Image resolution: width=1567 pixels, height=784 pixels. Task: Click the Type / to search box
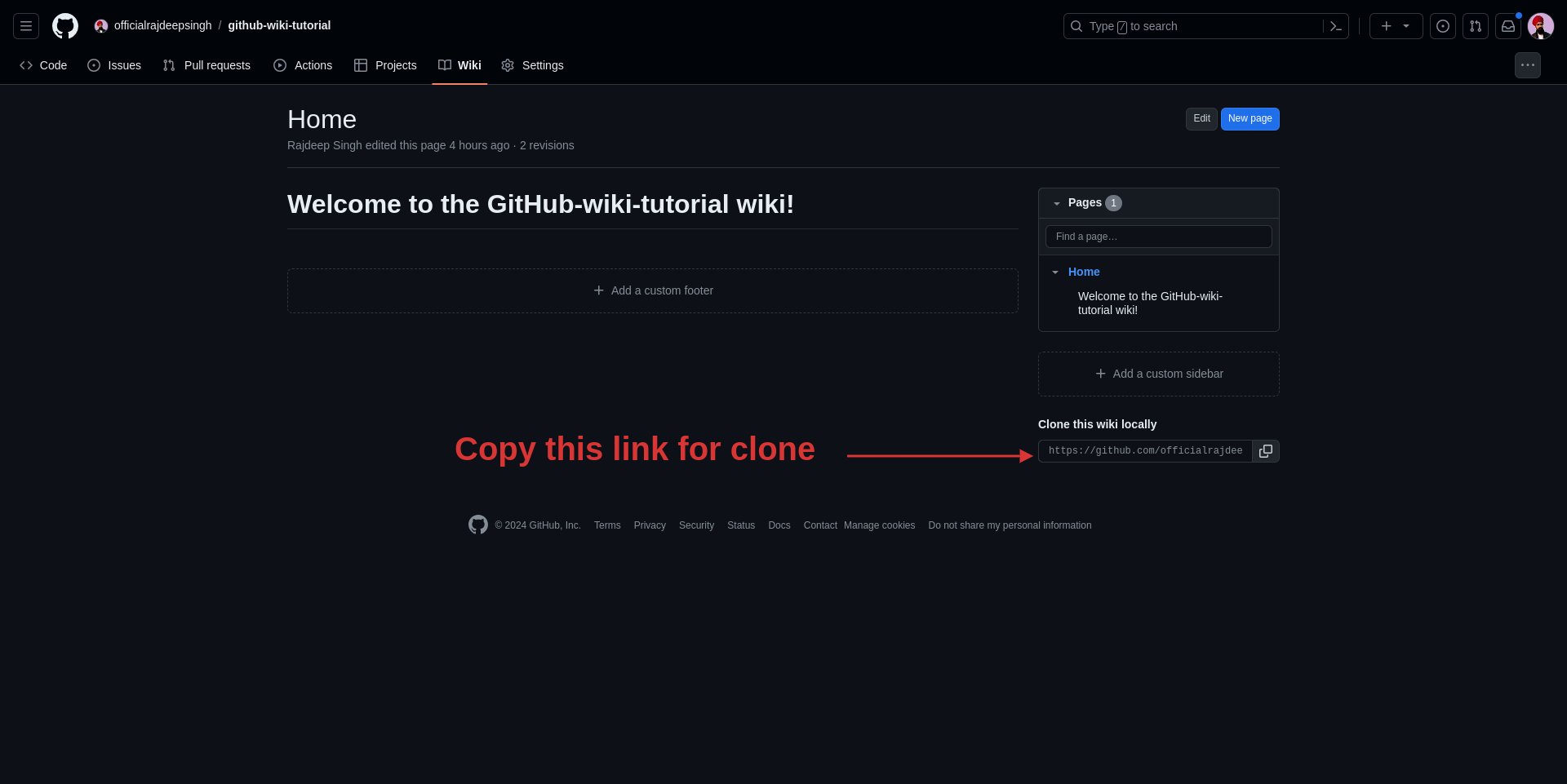tap(1195, 26)
